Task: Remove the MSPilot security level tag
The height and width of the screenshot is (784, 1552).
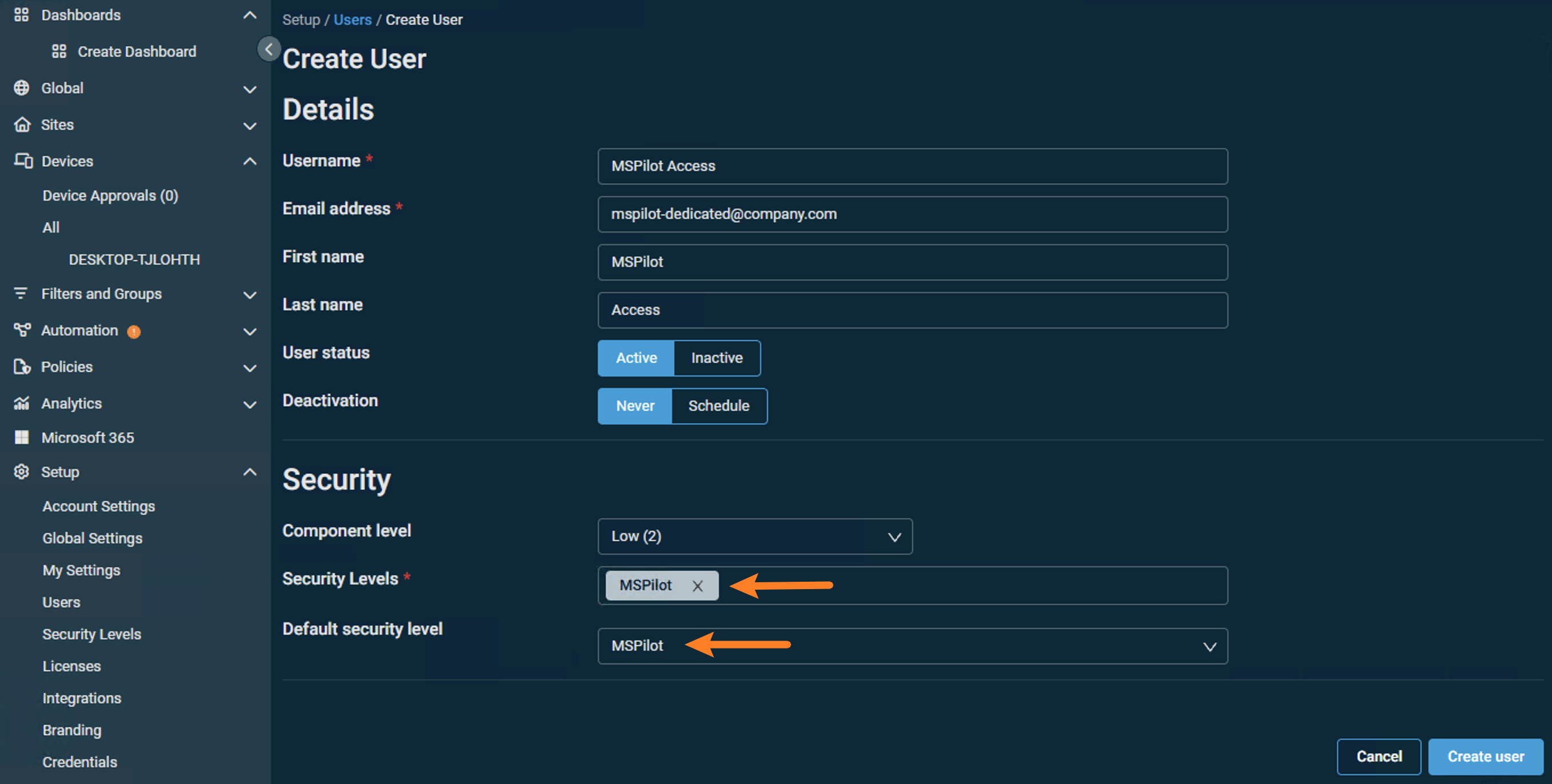Action: point(698,586)
